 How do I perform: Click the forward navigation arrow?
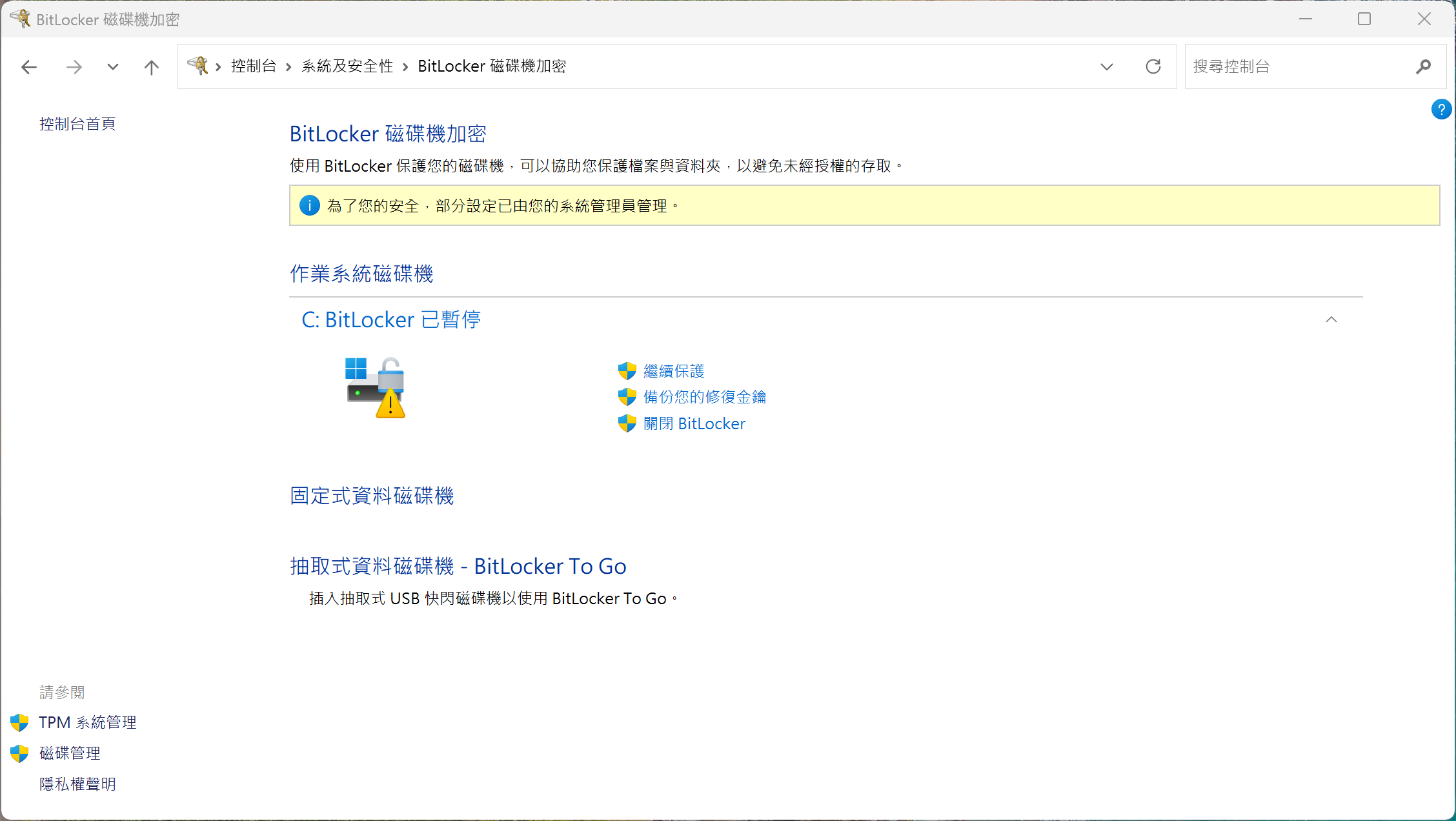click(74, 66)
